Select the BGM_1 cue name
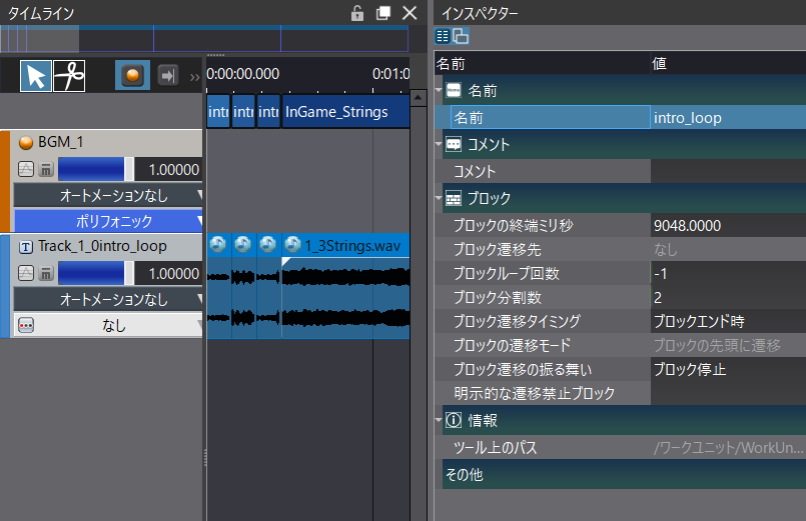The height and width of the screenshot is (521, 806). 61,142
